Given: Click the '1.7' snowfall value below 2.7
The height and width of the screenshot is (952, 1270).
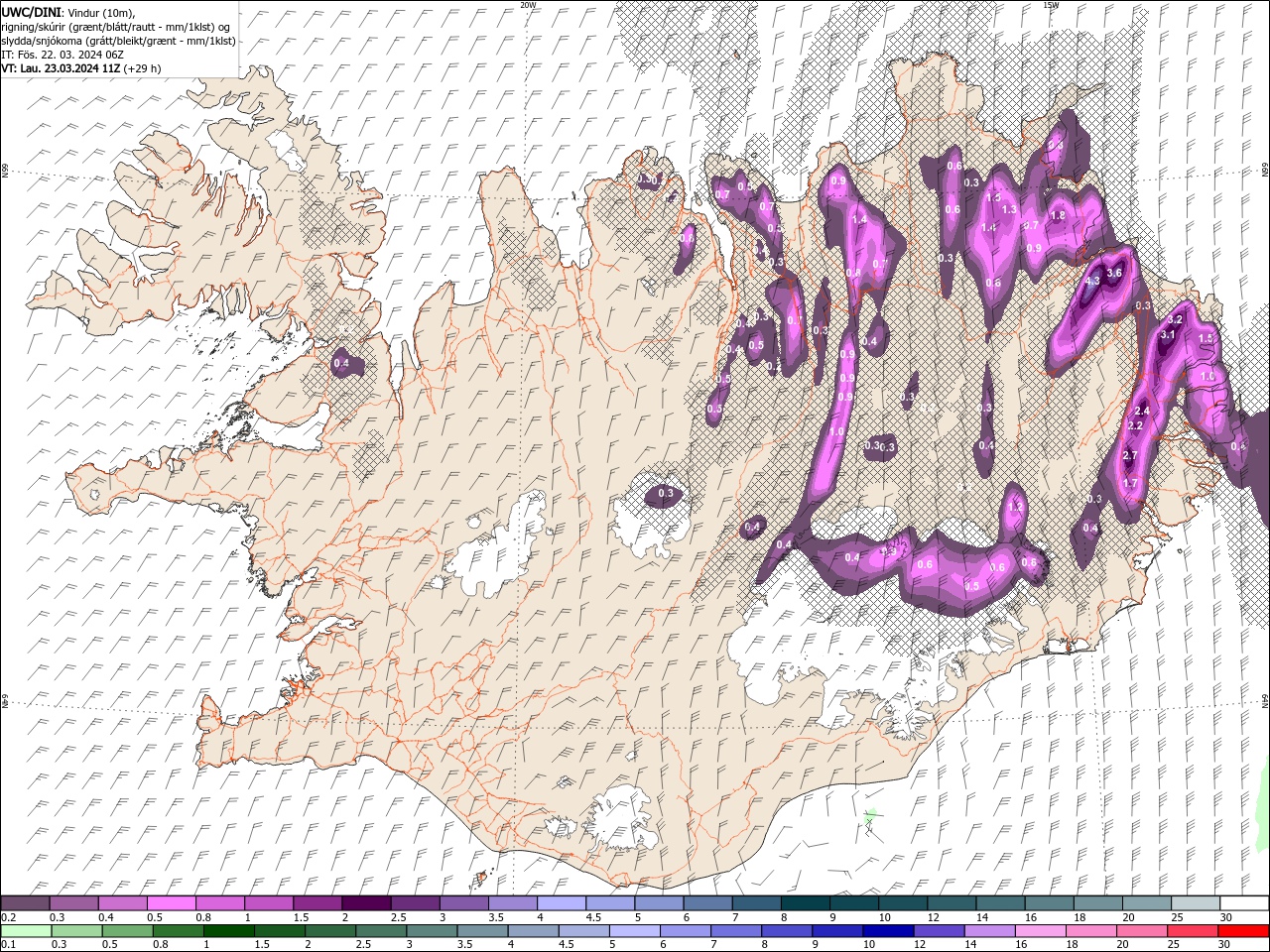Looking at the screenshot, I should tap(1130, 483).
